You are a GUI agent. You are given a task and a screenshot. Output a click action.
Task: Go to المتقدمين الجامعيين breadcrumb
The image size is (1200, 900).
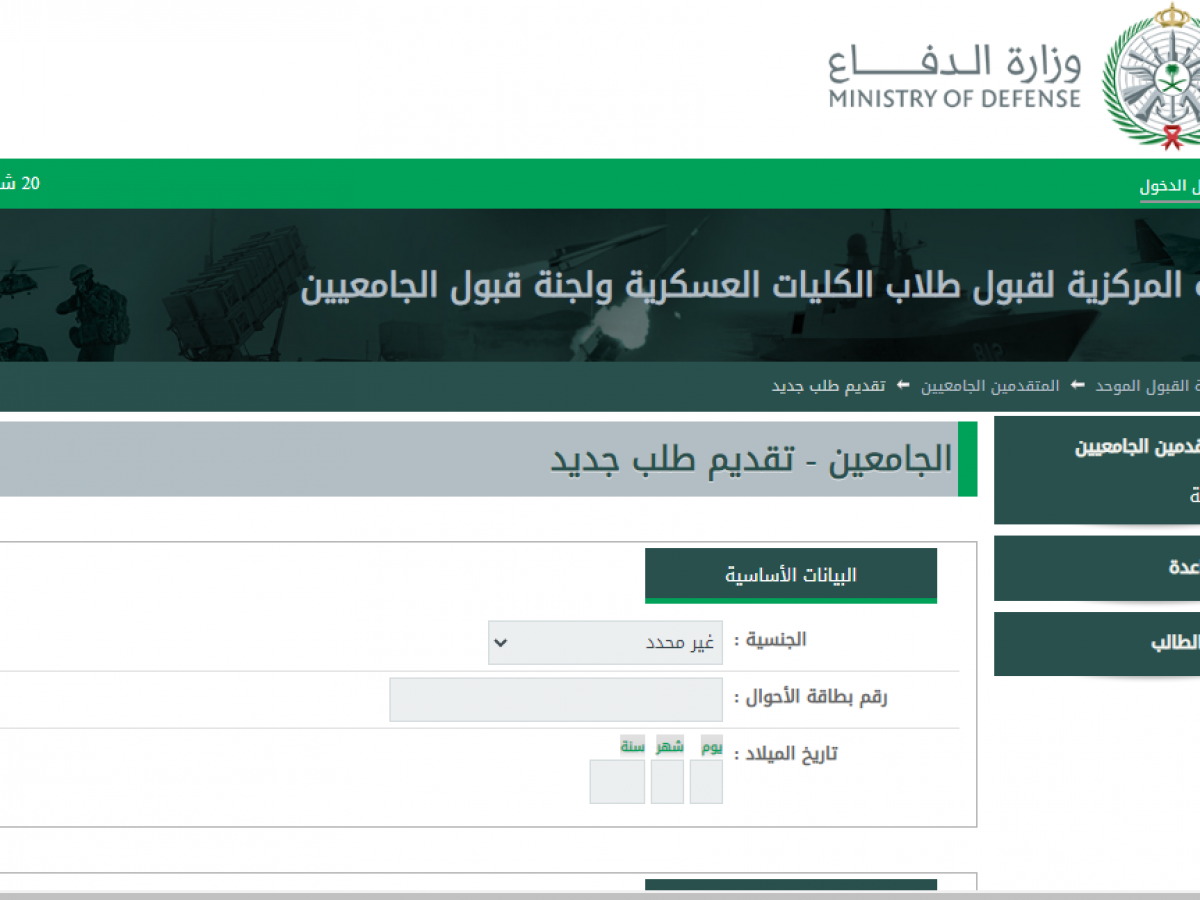coord(990,386)
